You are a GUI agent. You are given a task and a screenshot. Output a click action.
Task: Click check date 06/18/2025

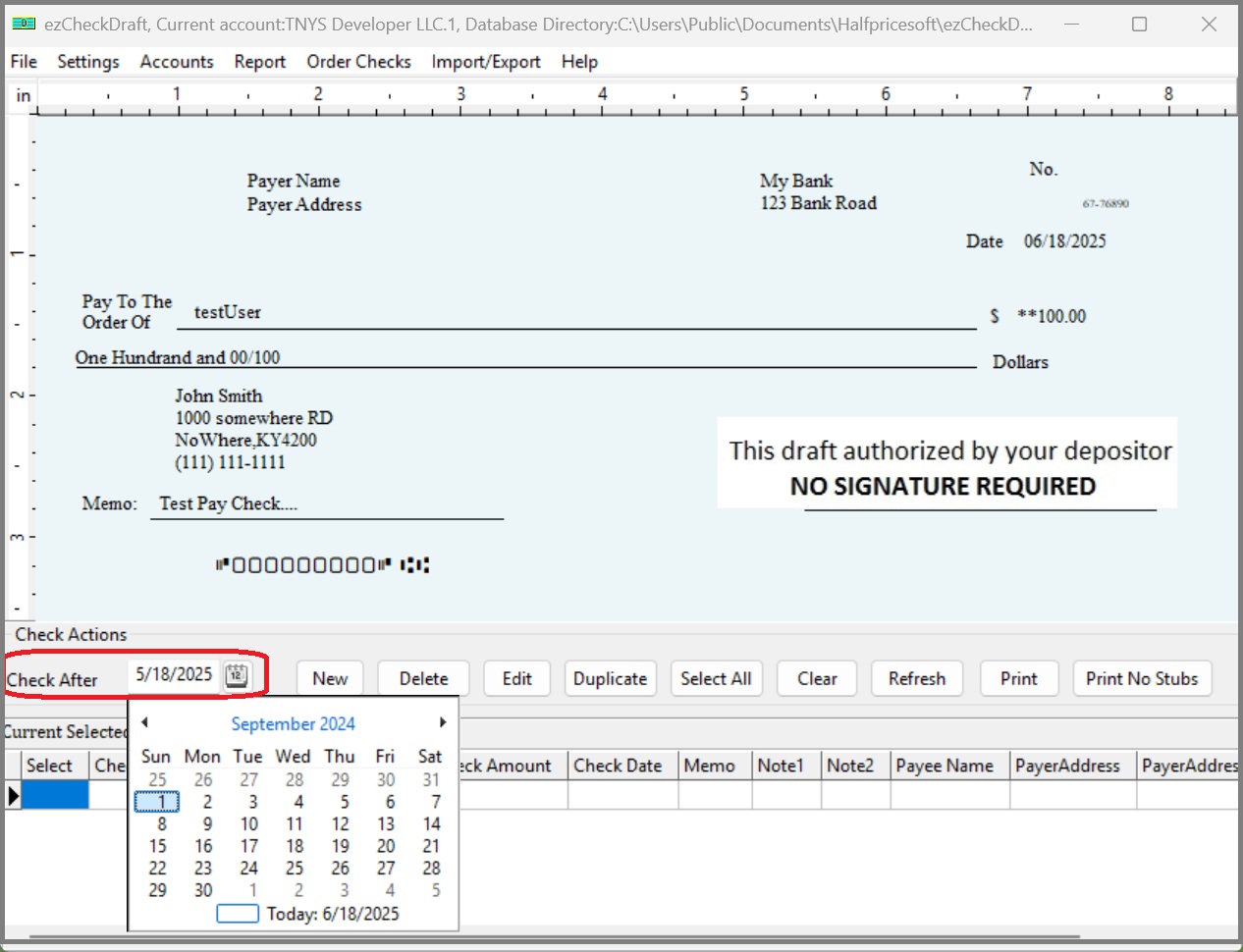[x=1064, y=241]
